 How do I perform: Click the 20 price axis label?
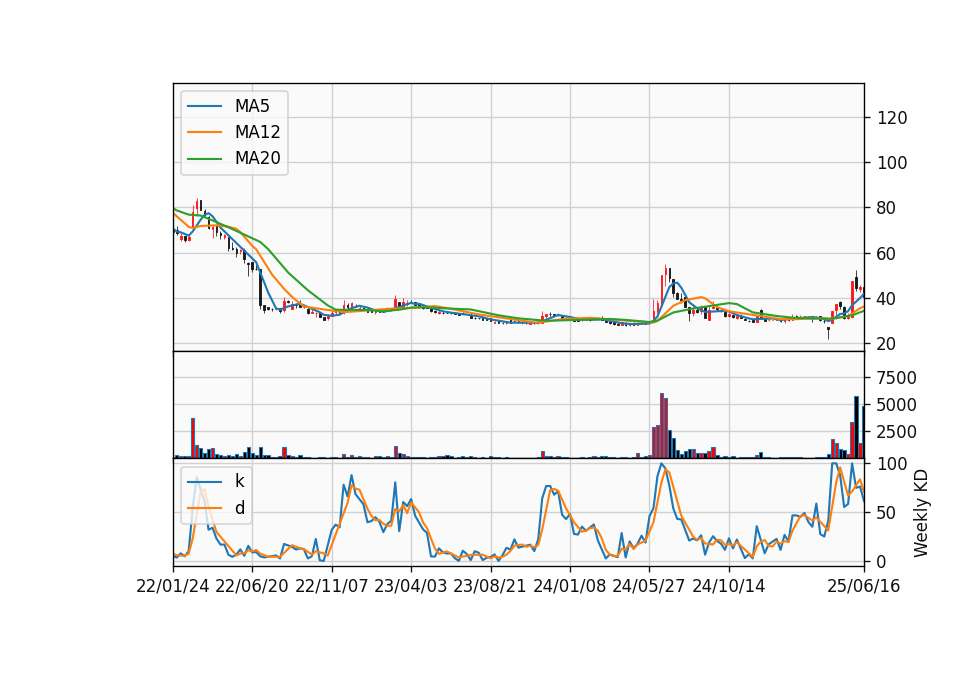[x=887, y=345]
